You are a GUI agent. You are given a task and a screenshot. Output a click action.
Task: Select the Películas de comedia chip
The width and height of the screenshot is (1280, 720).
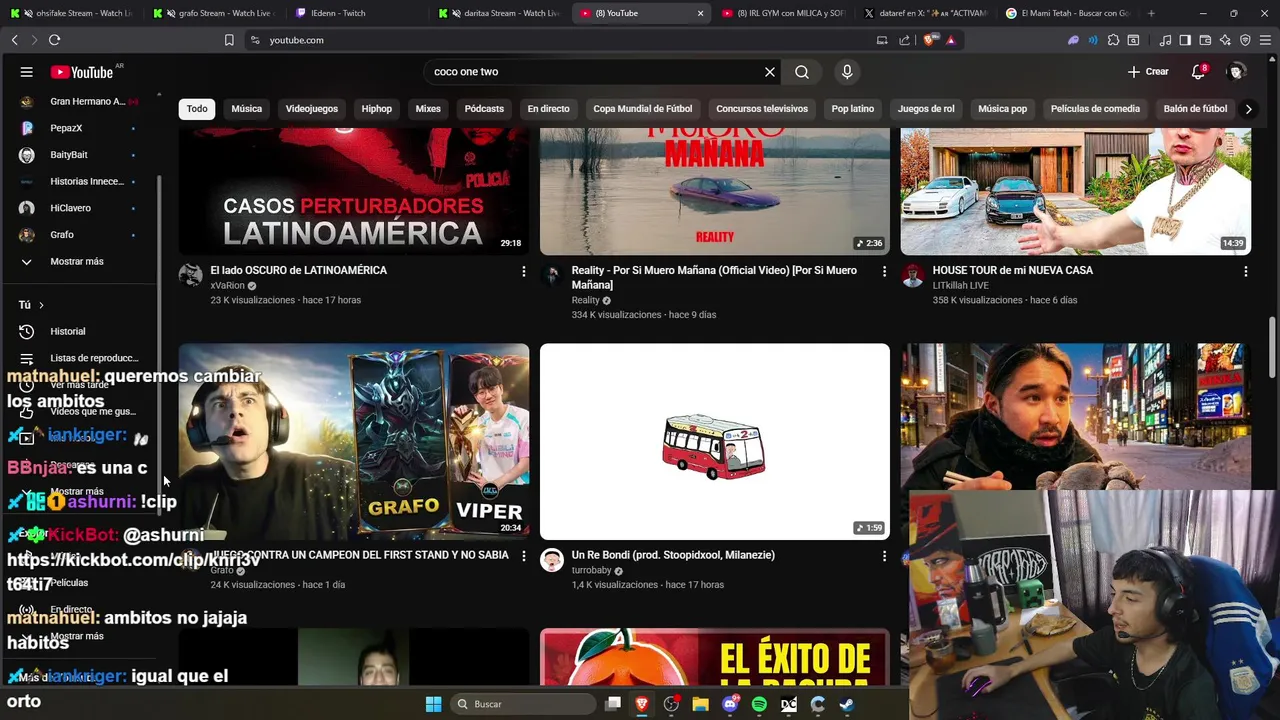point(1095,109)
